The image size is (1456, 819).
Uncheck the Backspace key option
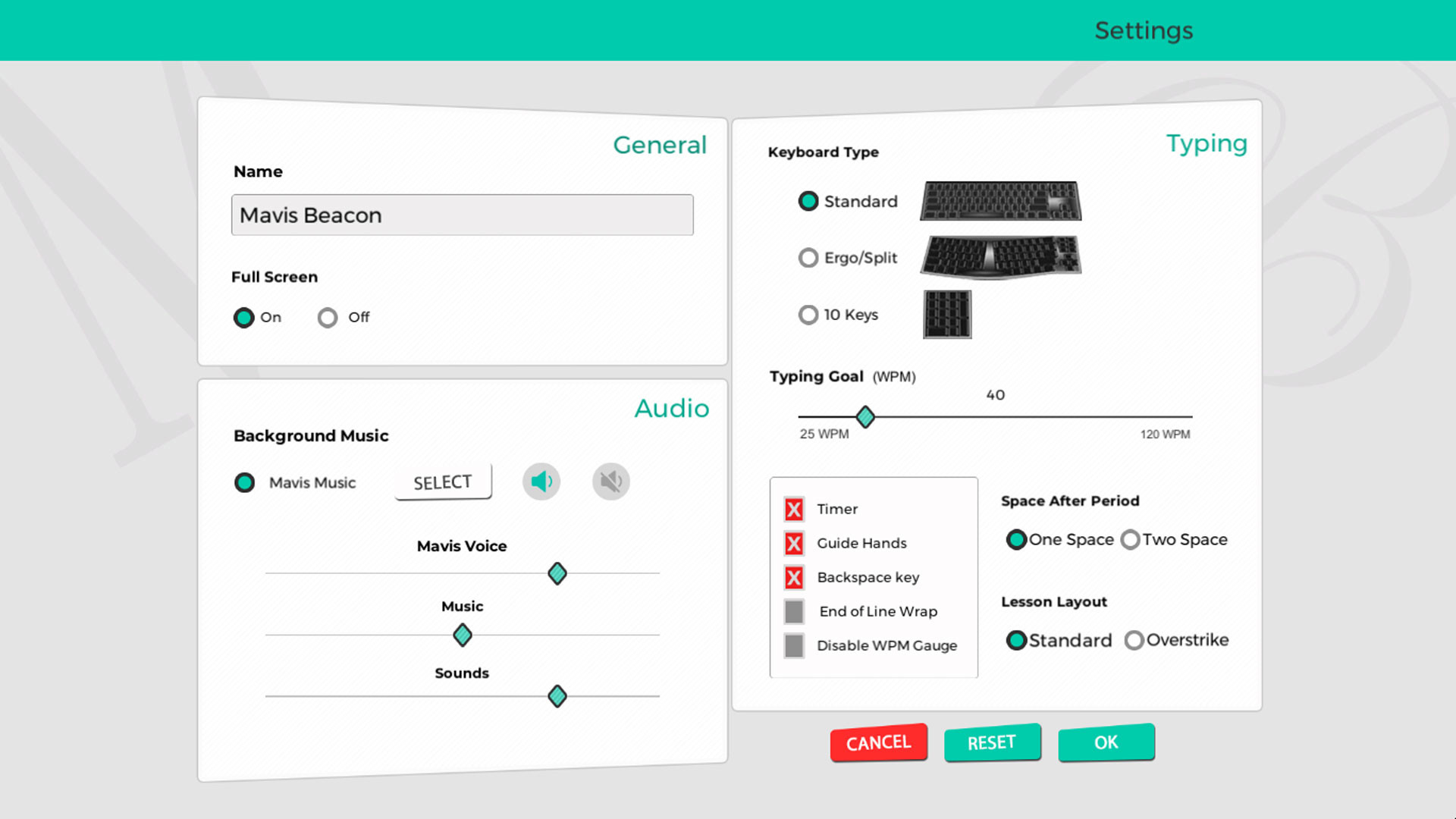pos(794,577)
